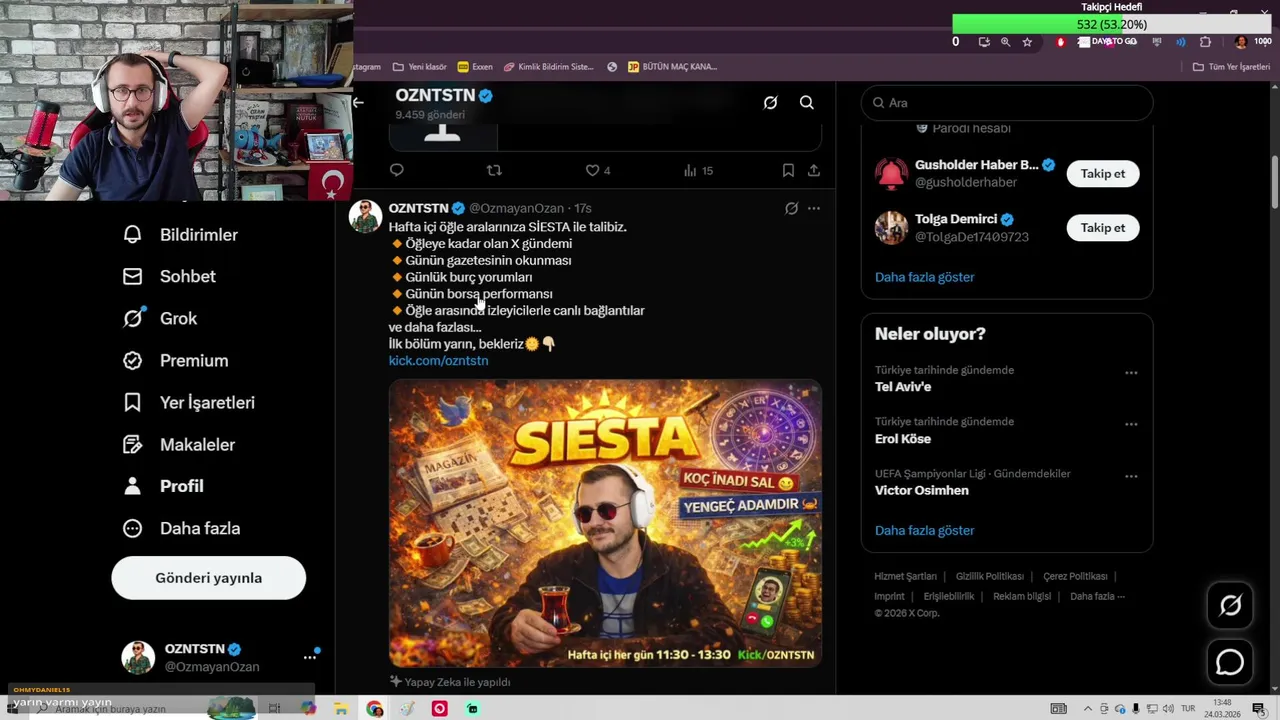The width and height of the screenshot is (1280, 720).
Task: Click Chrome icon in taskbar
Action: [x=375, y=709]
